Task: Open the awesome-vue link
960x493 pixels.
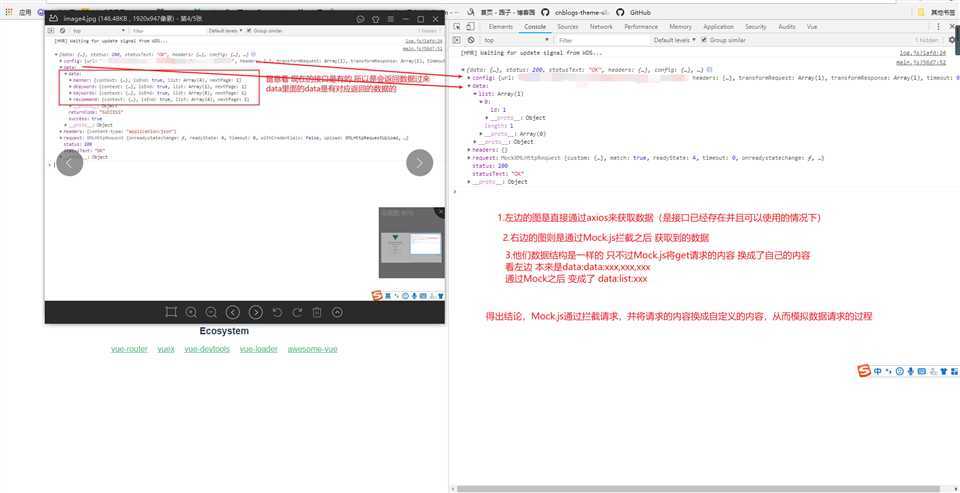Action: [x=312, y=349]
